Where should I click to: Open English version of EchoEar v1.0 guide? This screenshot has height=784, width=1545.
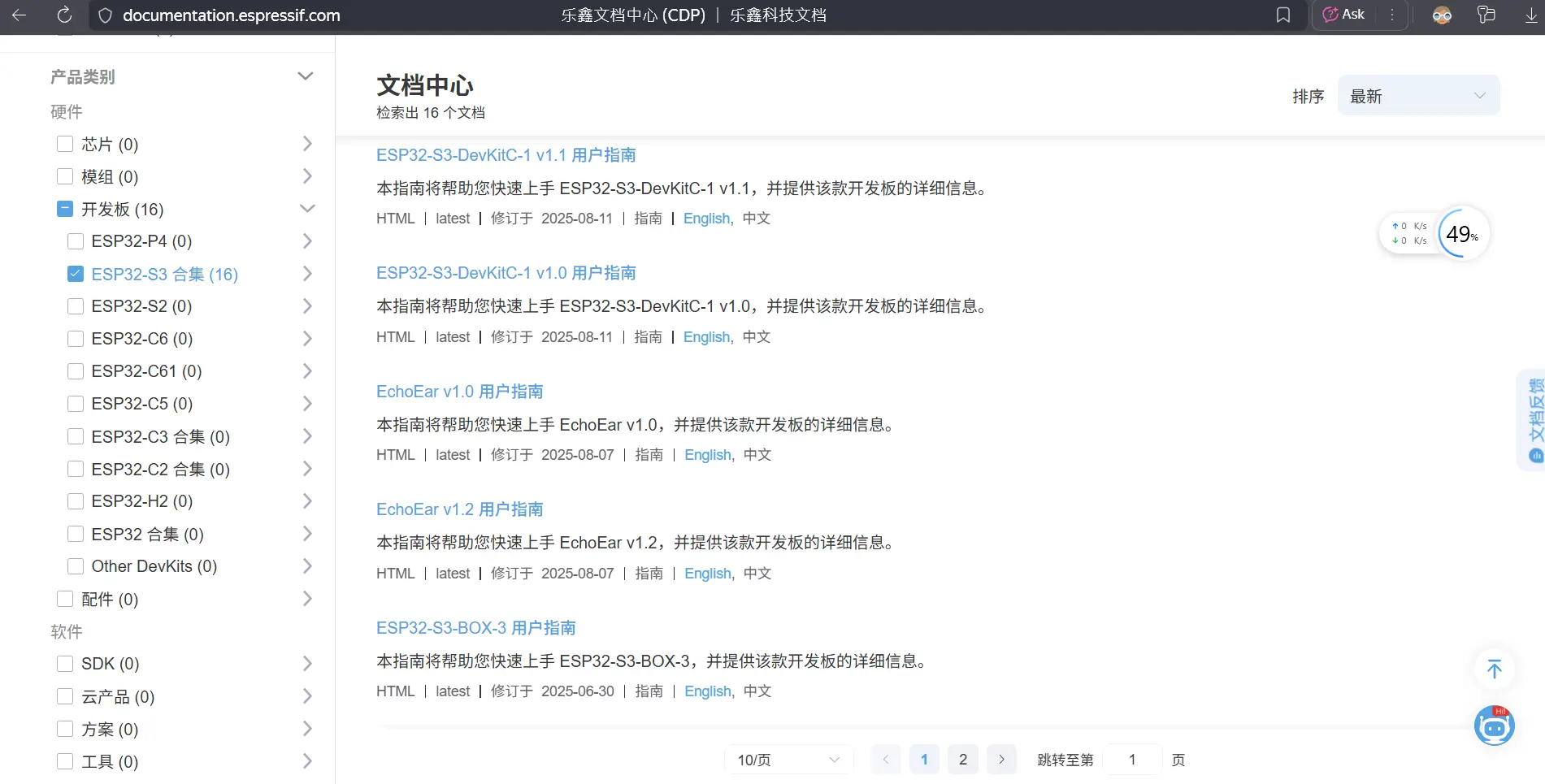(x=708, y=455)
